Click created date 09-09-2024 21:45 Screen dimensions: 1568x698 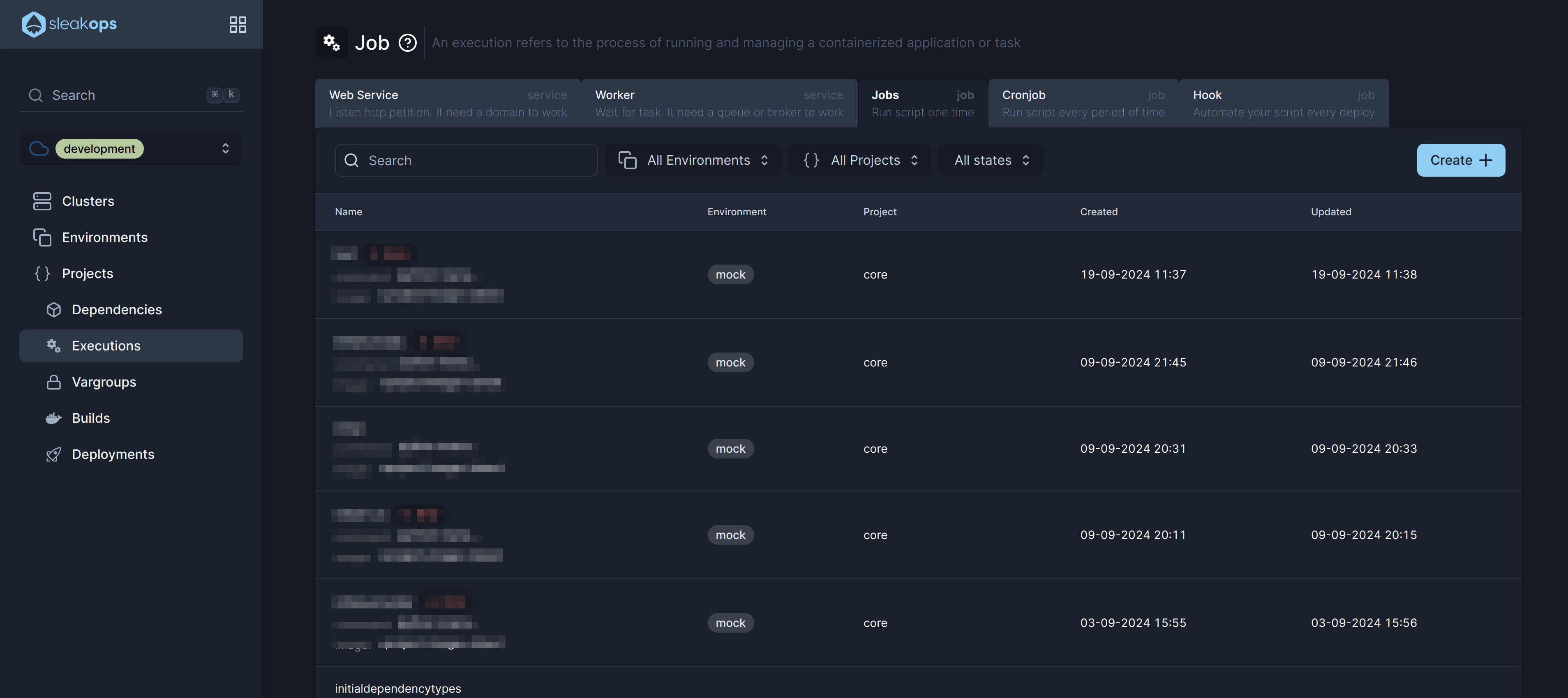point(1133,363)
